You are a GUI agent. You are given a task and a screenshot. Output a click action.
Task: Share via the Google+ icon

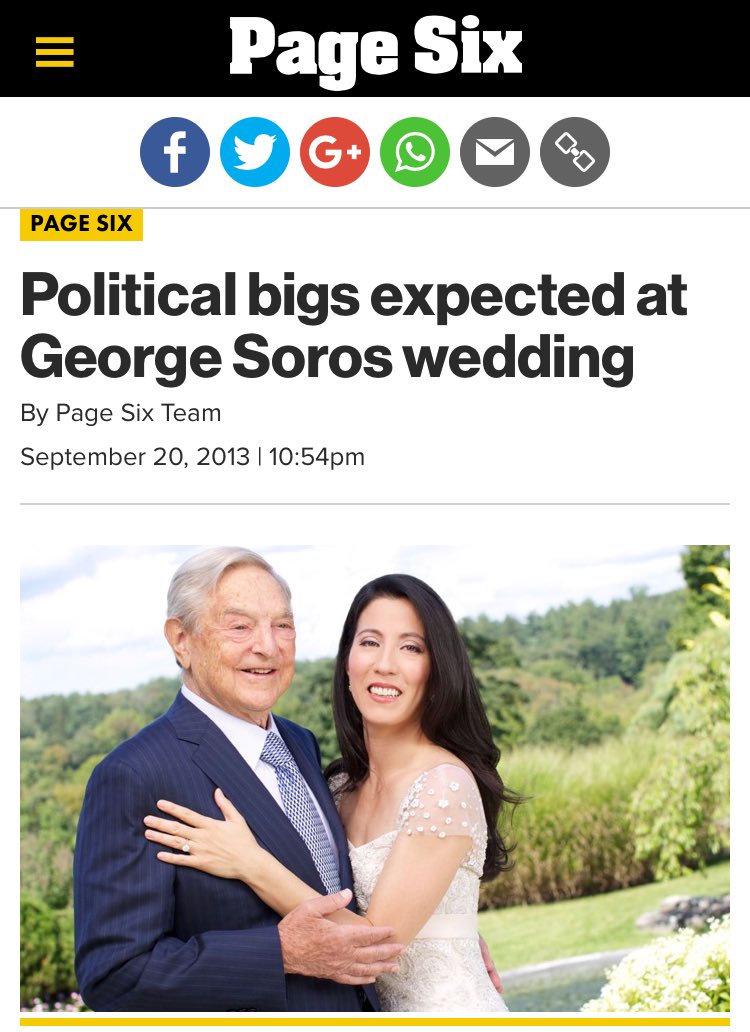(x=335, y=152)
